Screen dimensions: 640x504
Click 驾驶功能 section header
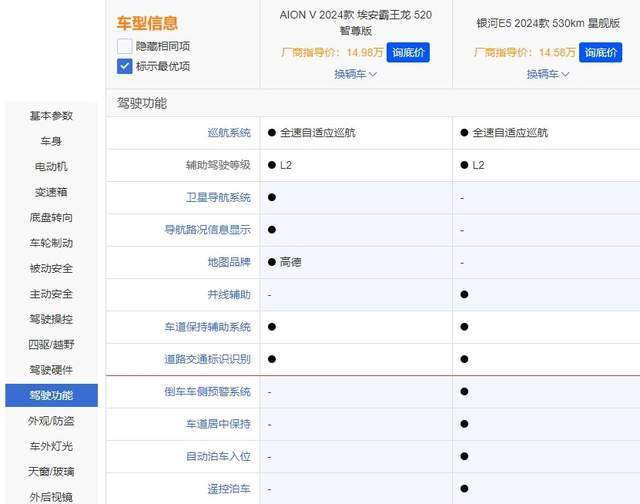coord(142,103)
